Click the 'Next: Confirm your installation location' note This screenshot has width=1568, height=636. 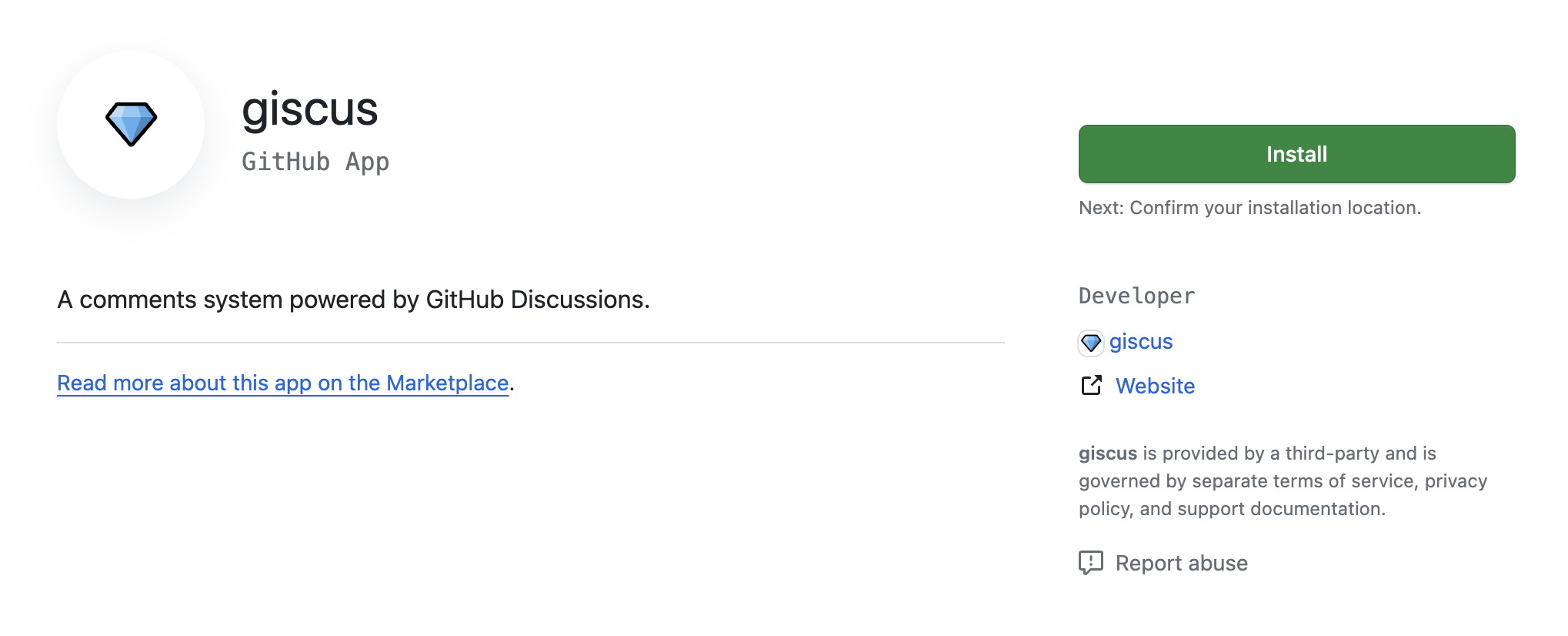coord(1249,208)
